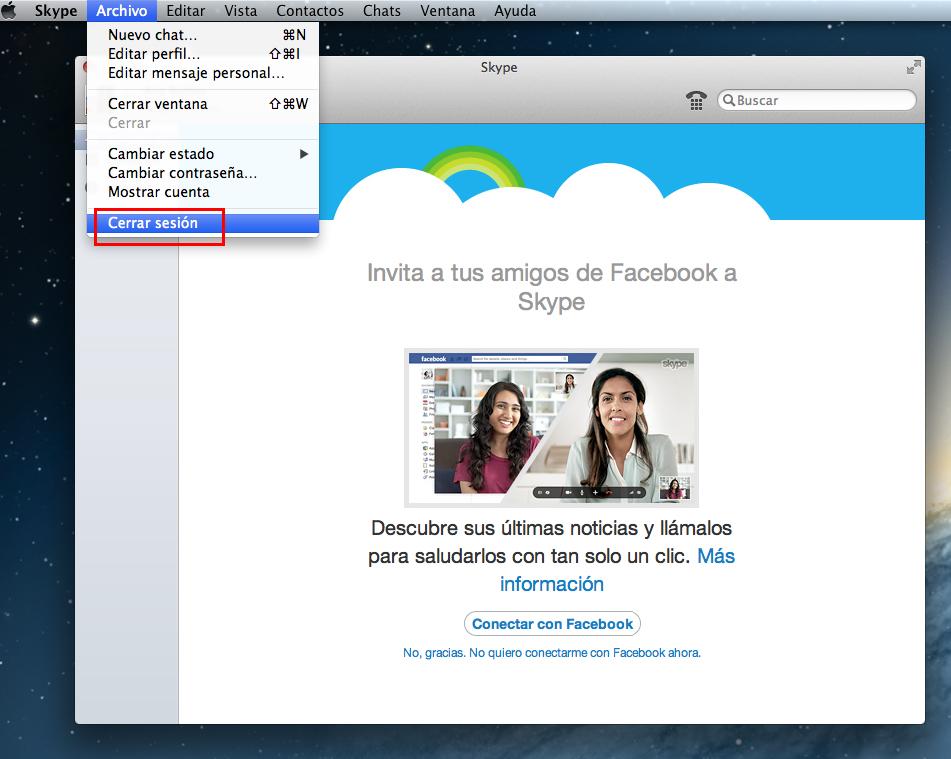This screenshot has height=759, width=951.
Task: Click the Facebook video call promo image
Action: coord(551,427)
